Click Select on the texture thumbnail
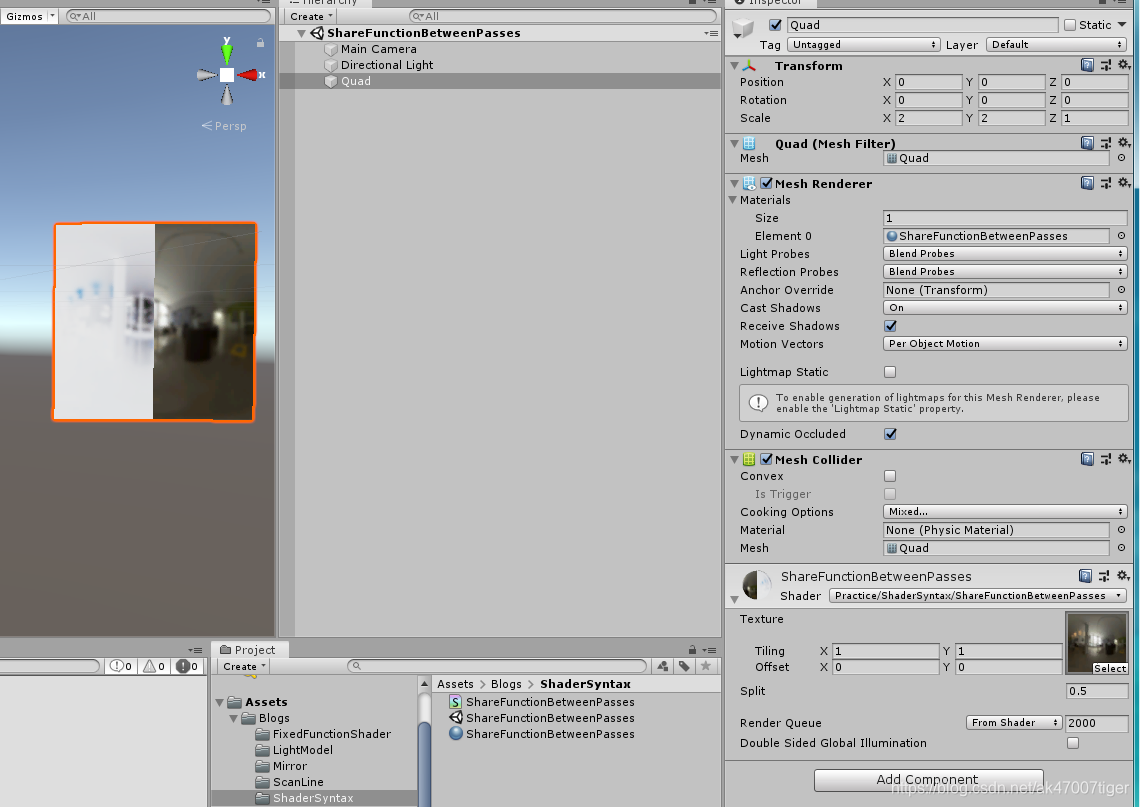The height and width of the screenshot is (807, 1140). pyautogui.click(x=1112, y=669)
